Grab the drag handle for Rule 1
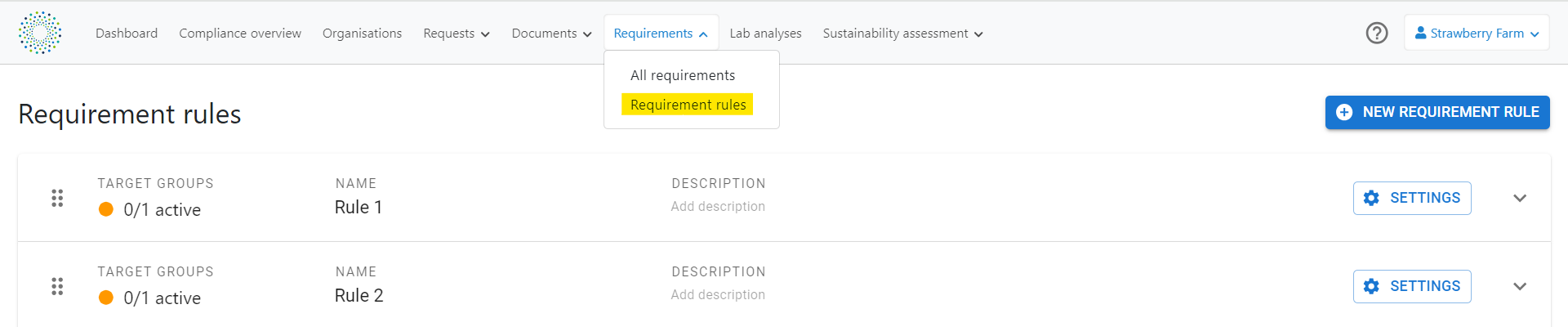This screenshot has height=327, width=1568. [57, 198]
